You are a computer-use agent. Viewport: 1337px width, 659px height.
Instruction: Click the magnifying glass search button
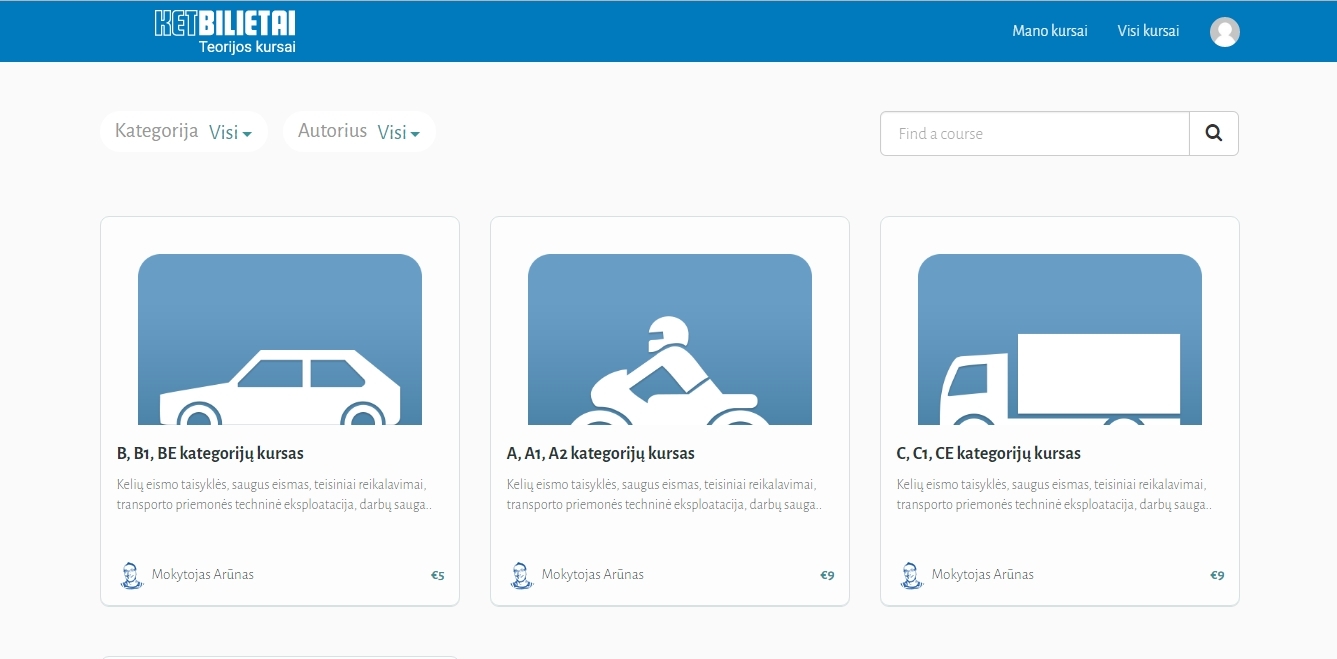1213,133
